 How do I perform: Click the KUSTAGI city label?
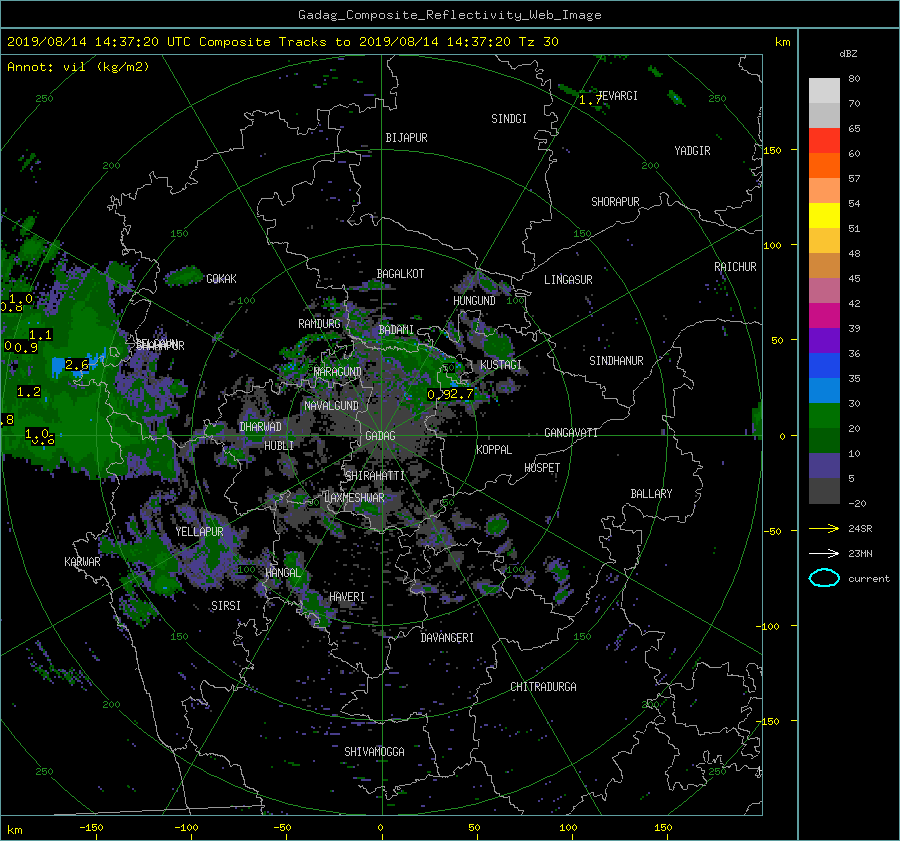[501, 365]
